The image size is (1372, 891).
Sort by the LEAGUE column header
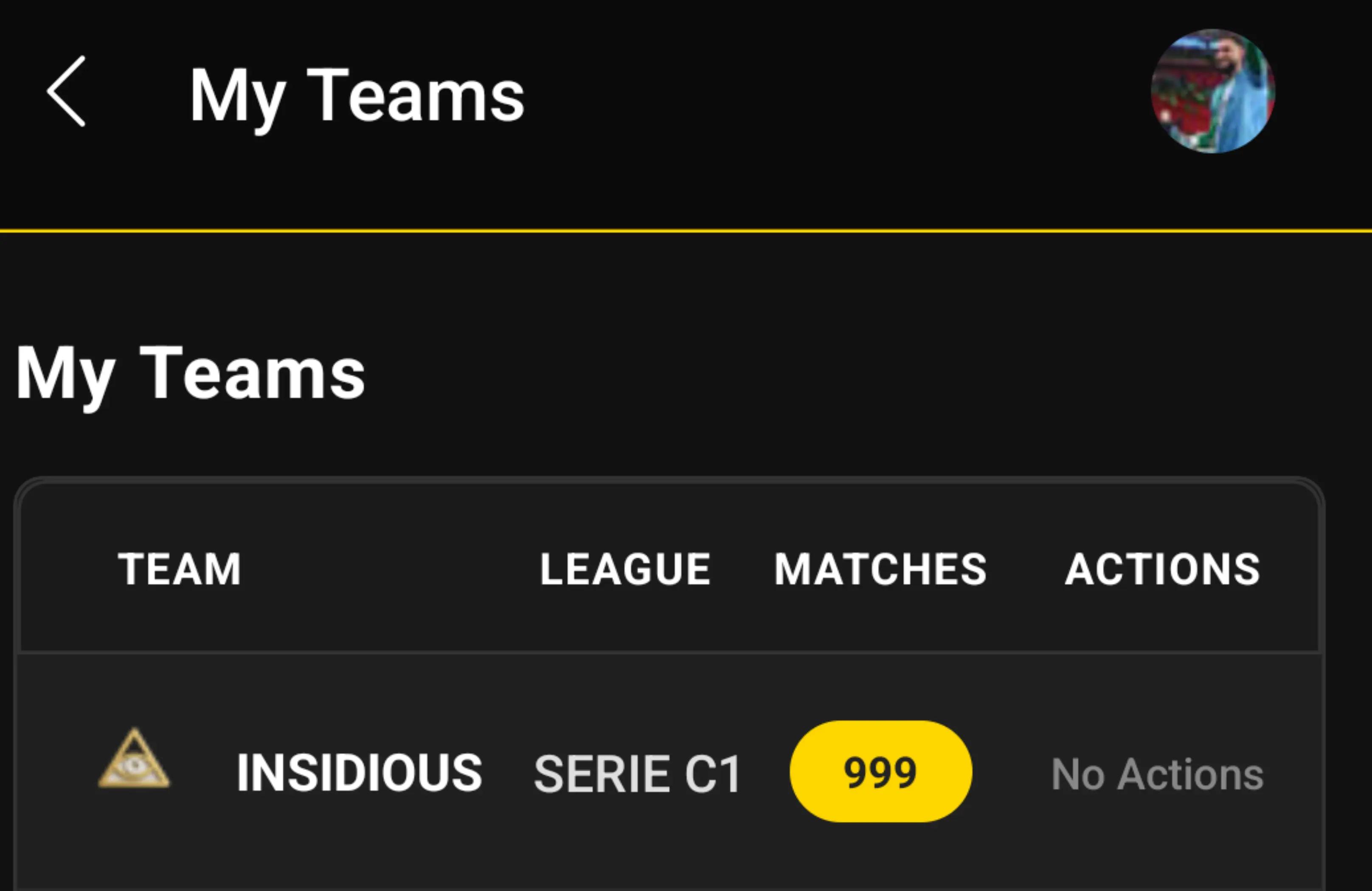coord(625,569)
